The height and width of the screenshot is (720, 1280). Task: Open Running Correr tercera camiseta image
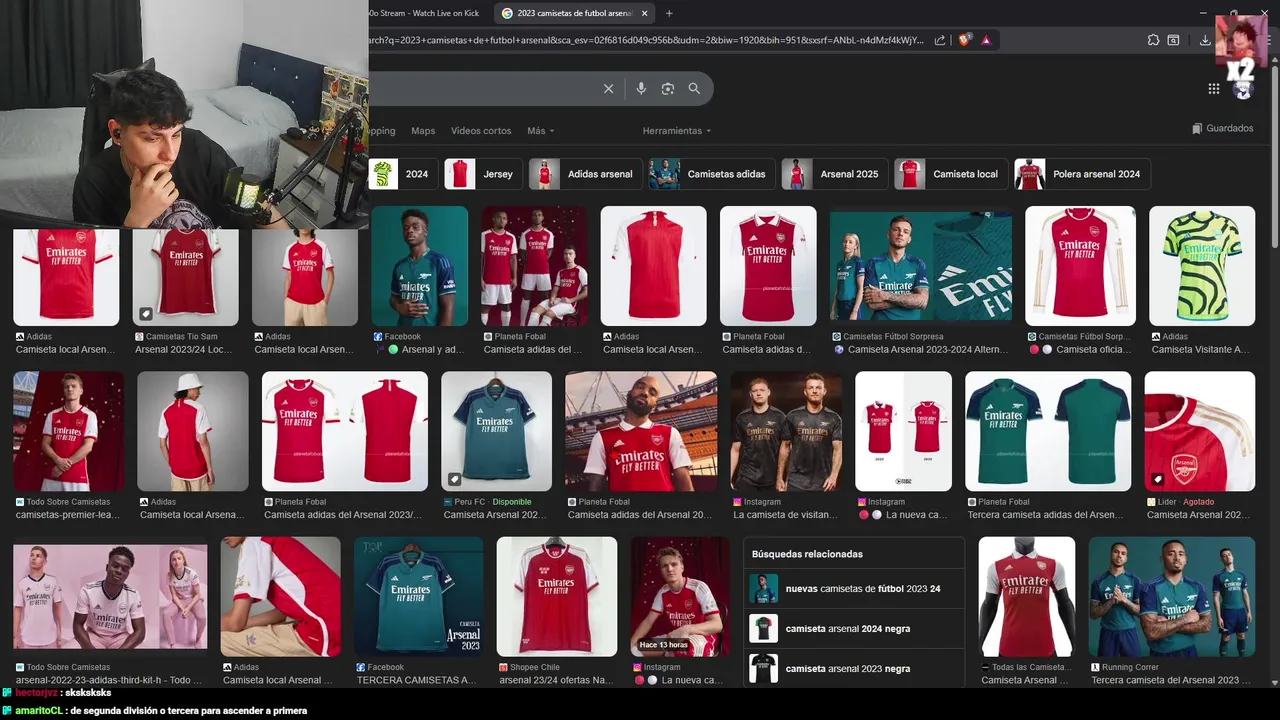pos(1172,596)
